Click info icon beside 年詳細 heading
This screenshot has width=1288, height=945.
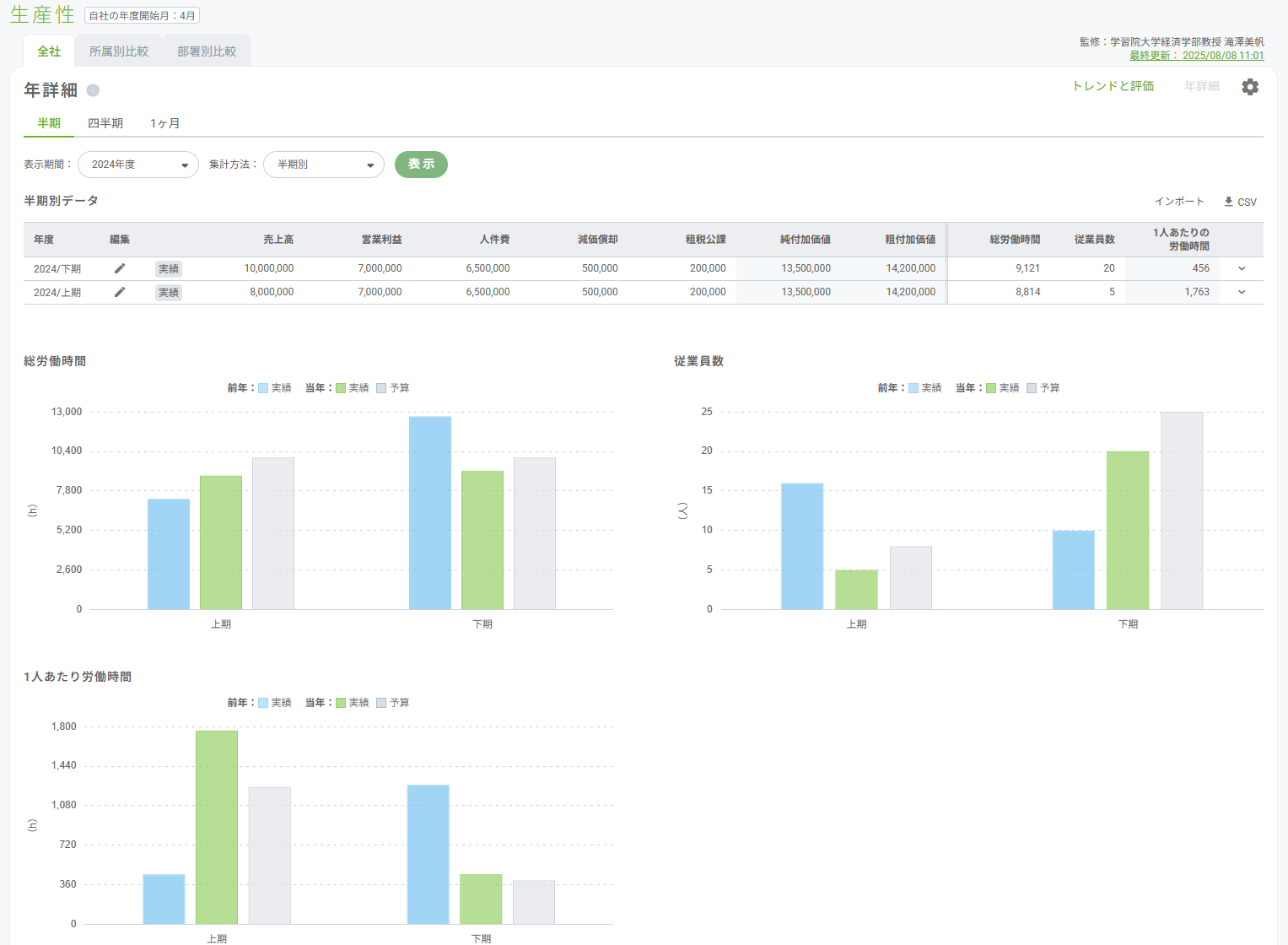tap(93, 90)
